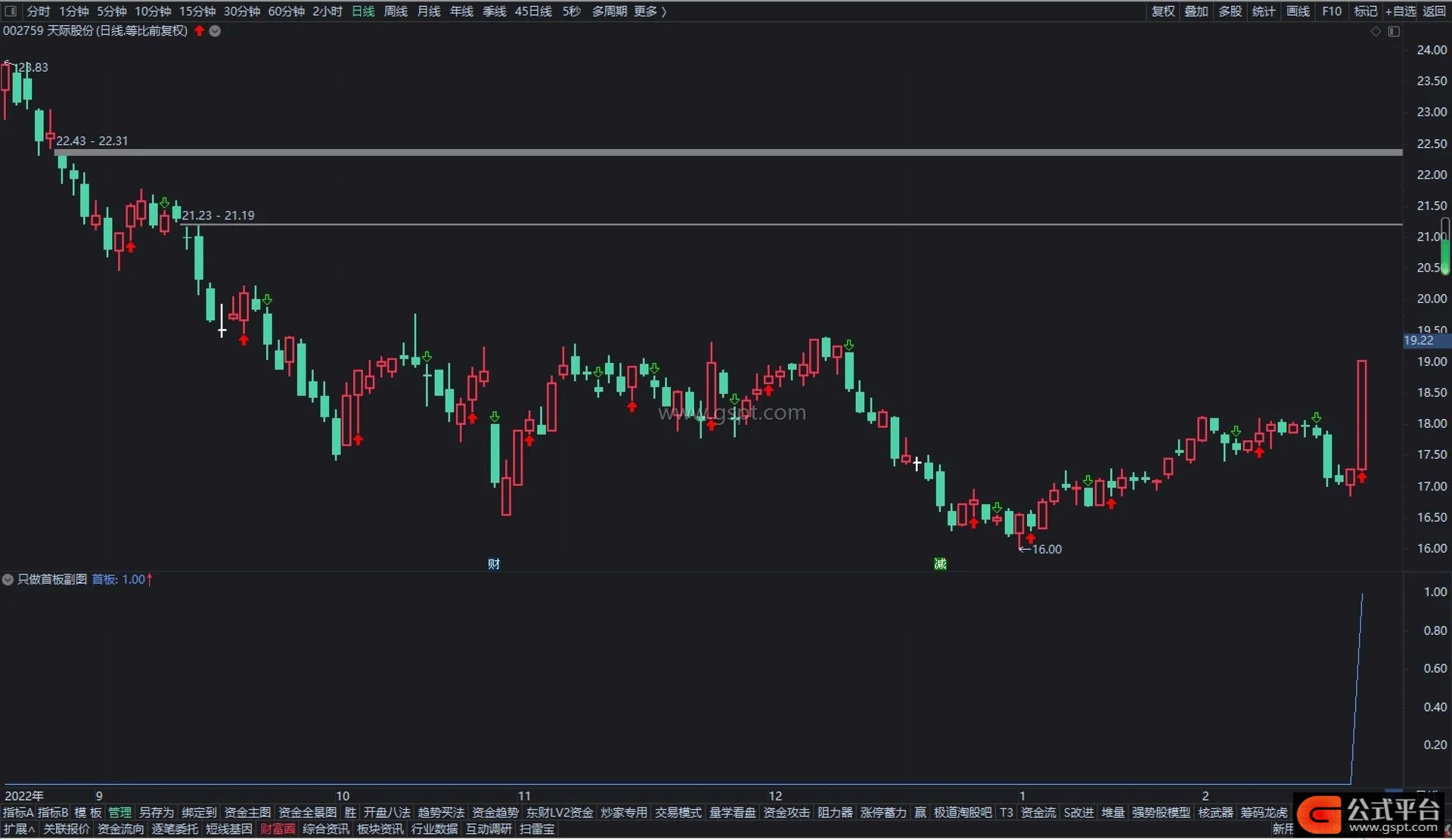Open the 板块资讯 tab
1452x840 pixels.
(x=380, y=829)
